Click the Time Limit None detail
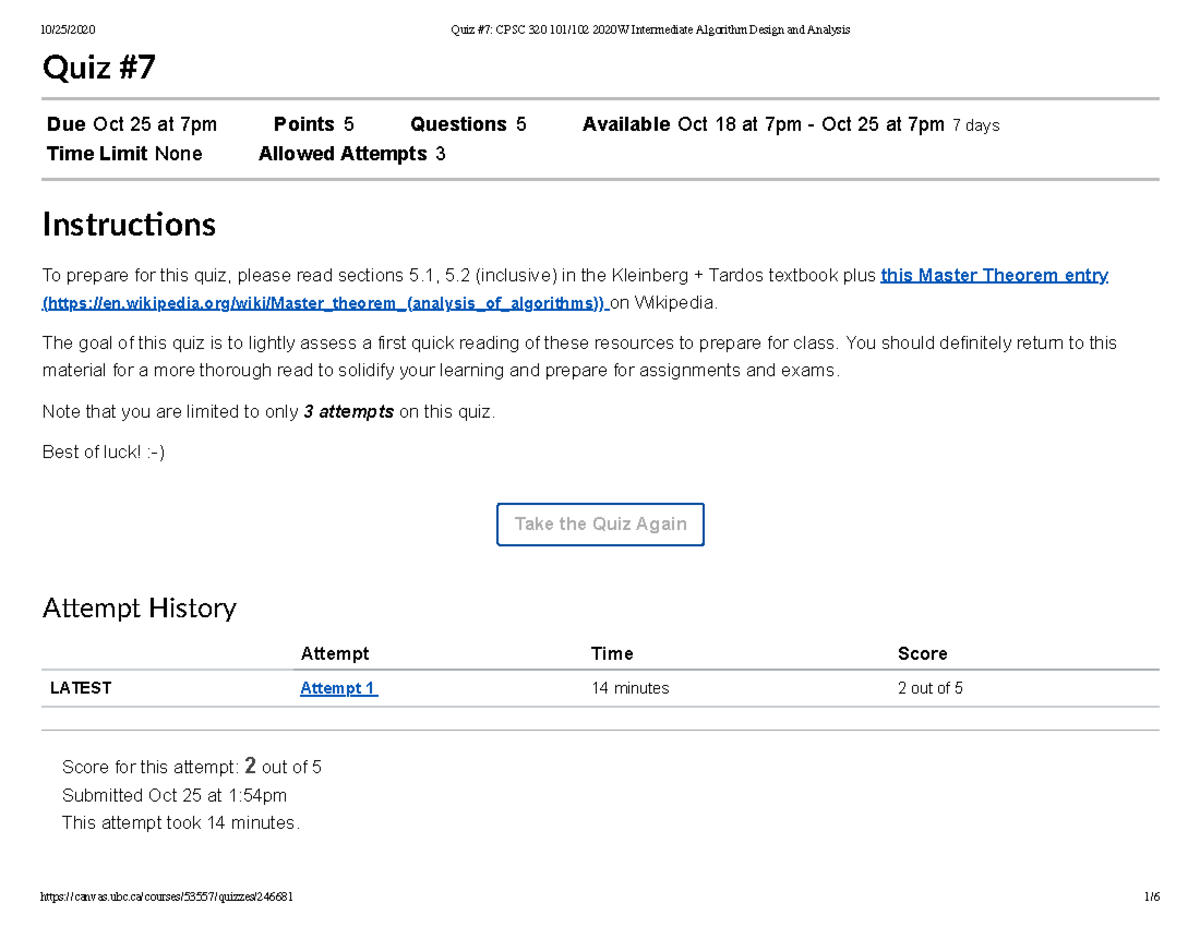This screenshot has width=1200, height=927. [x=124, y=154]
